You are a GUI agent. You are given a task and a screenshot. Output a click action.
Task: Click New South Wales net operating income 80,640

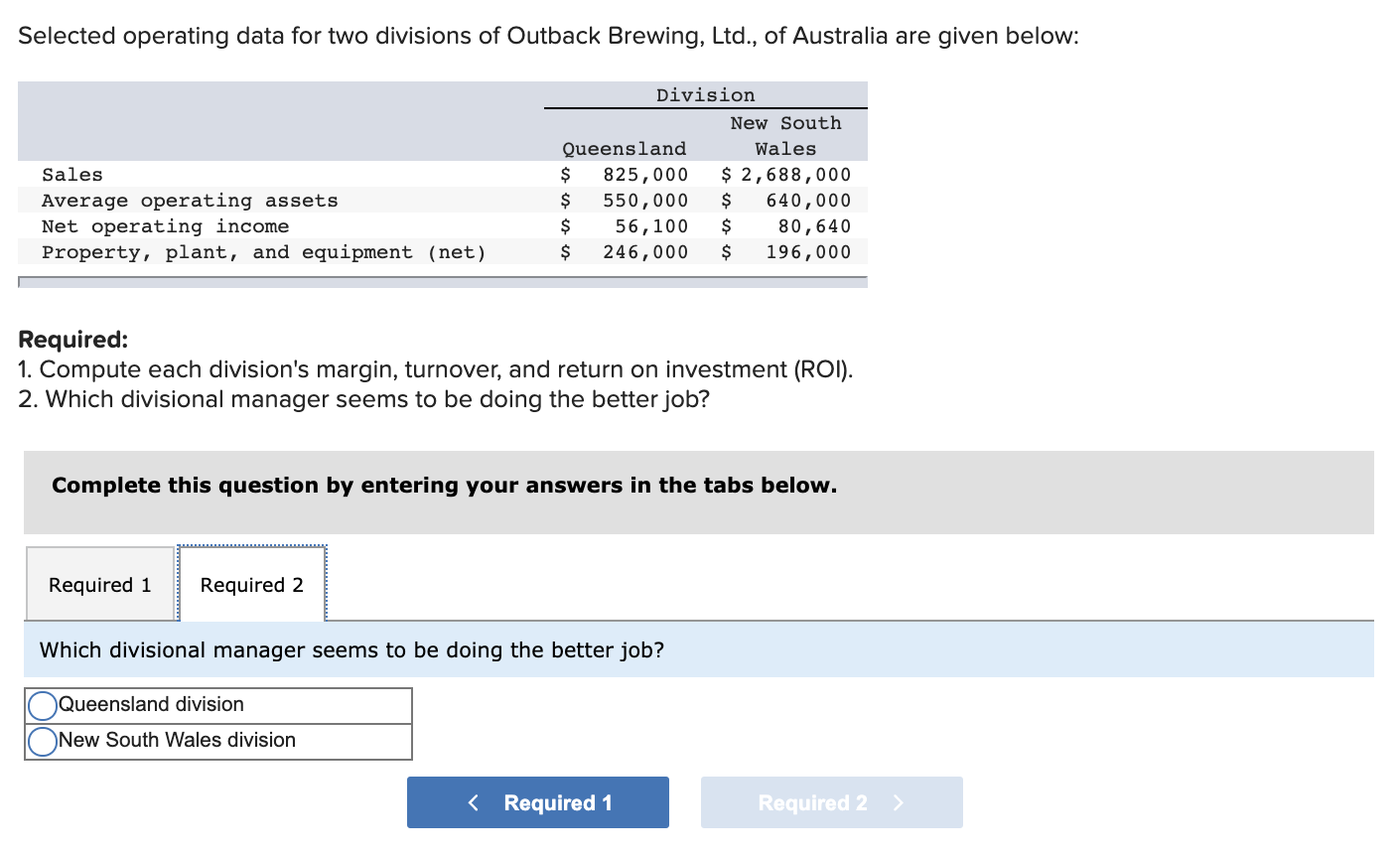(814, 226)
